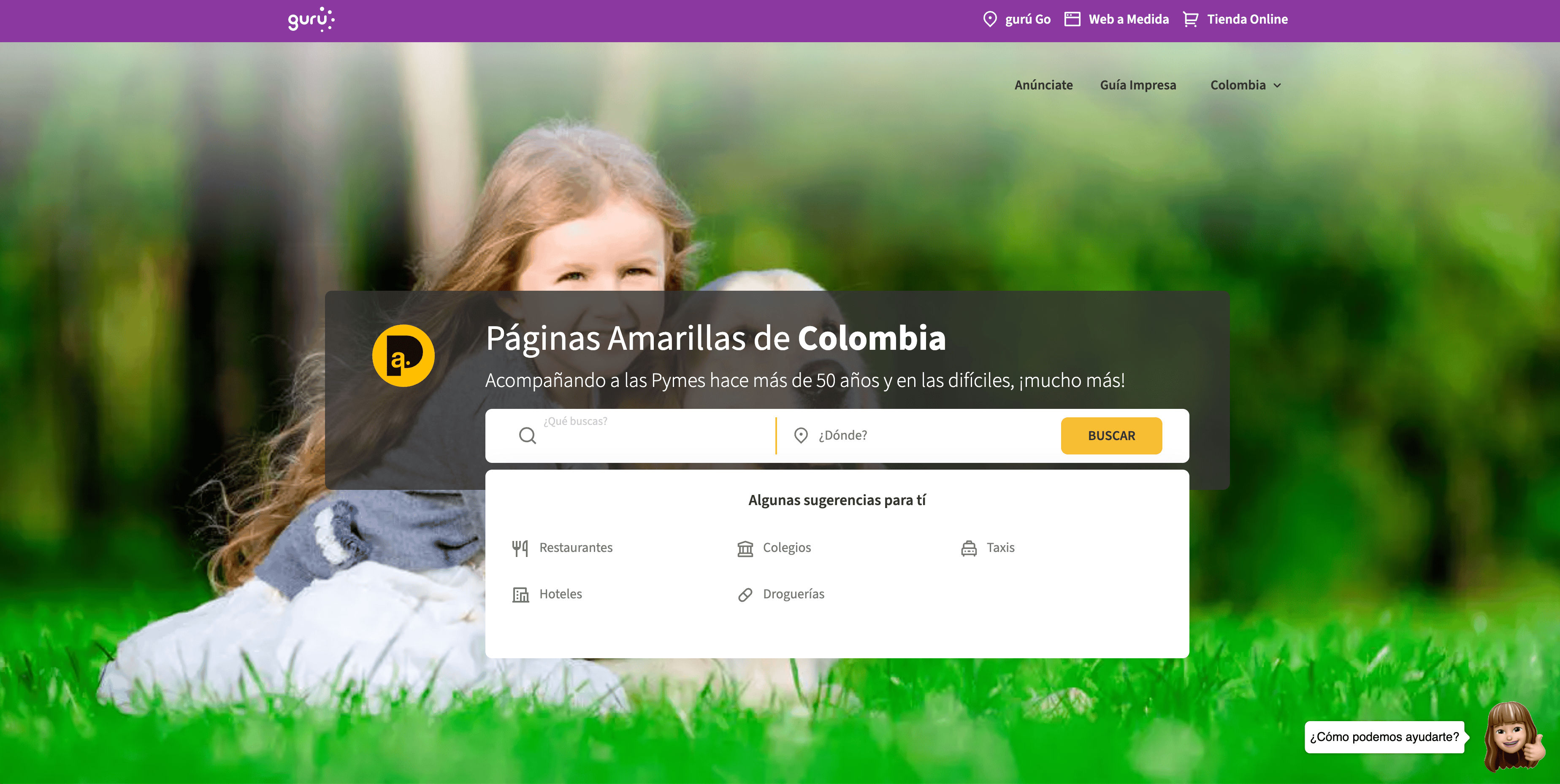Click the Hoteles building icon
The height and width of the screenshot is (784, 1560).
[x=520, y=595]
